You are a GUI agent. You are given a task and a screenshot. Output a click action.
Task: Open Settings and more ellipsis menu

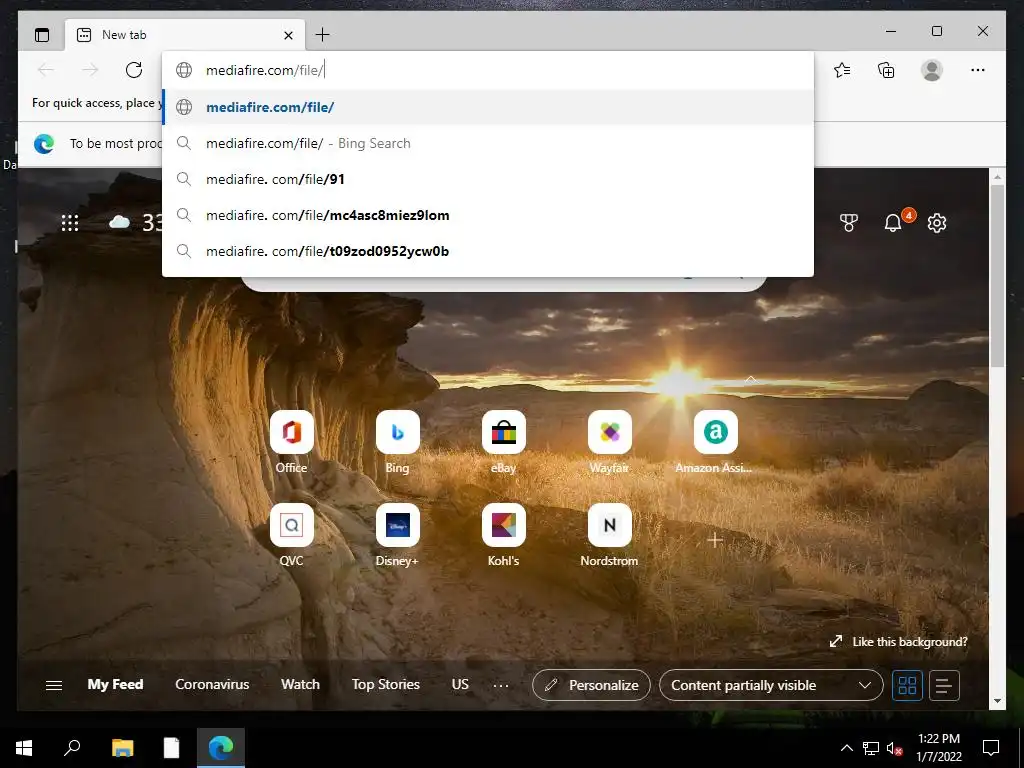coord(978,70)
